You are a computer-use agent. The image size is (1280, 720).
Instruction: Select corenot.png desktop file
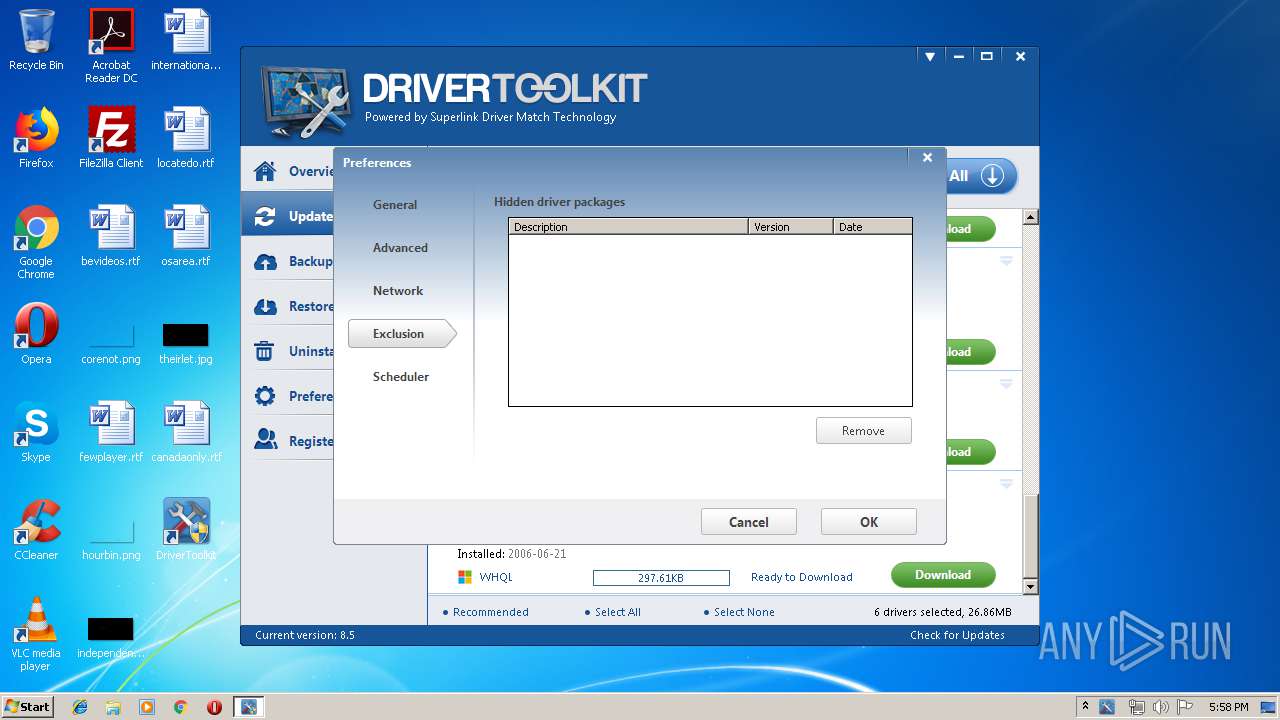tap(111, 343)
